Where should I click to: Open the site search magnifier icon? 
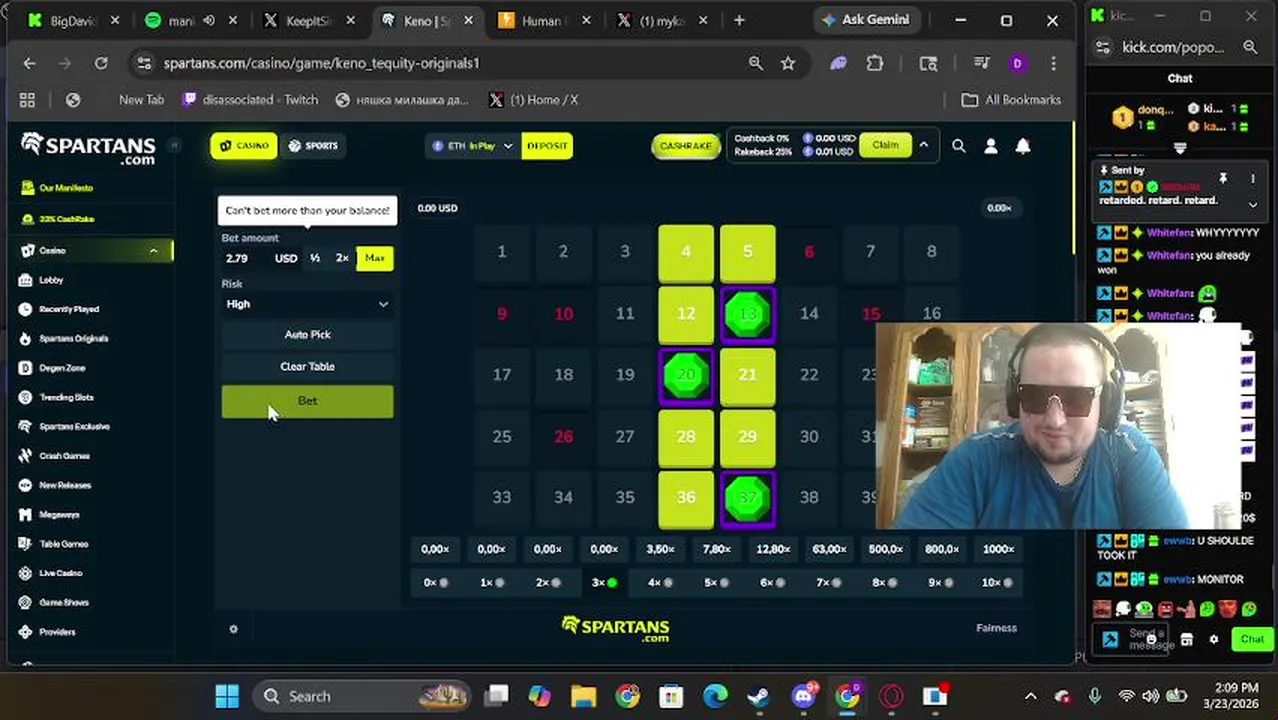pos(958,146)
